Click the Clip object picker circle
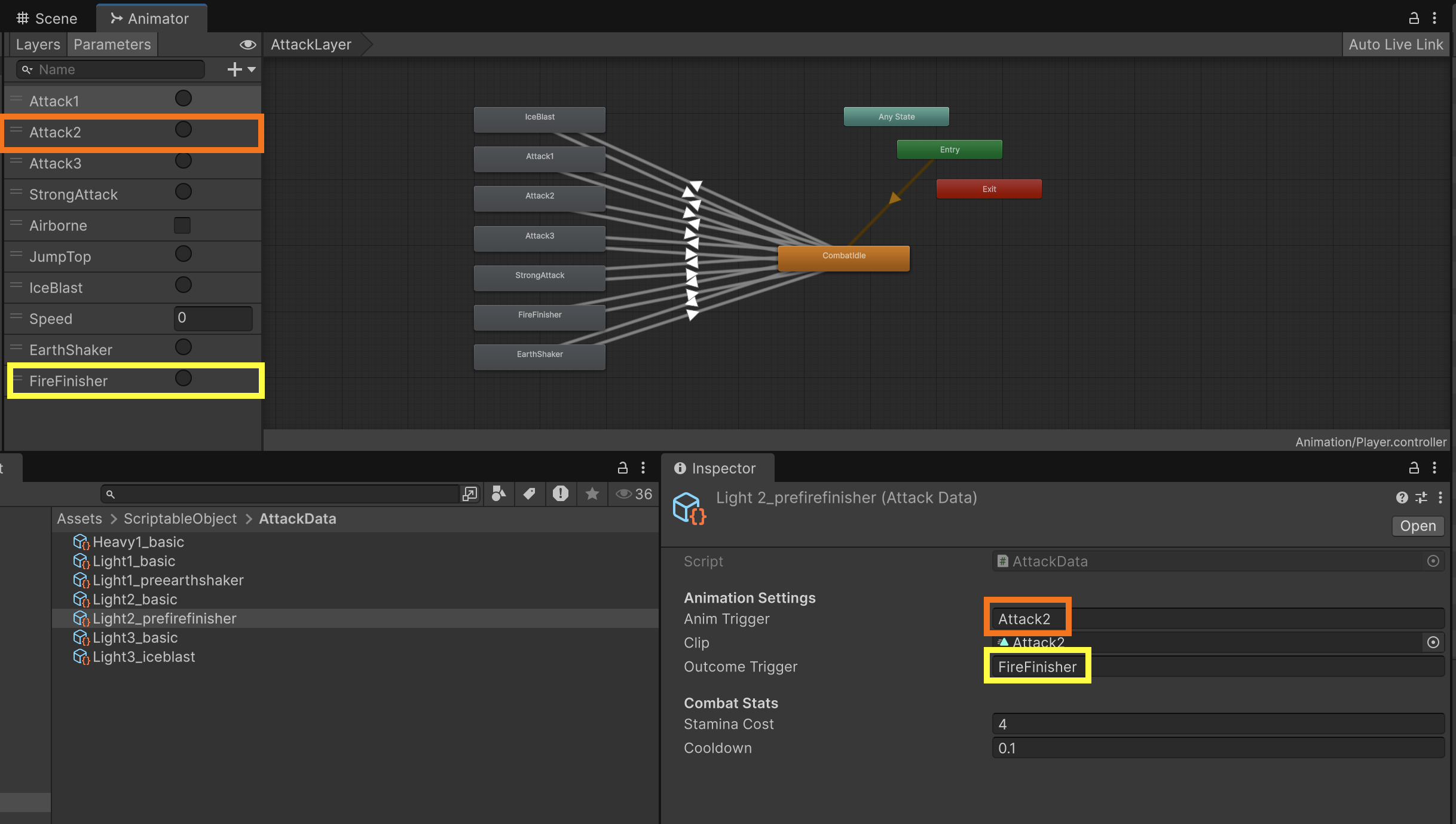1456x824 pixels. [x=1433, y=642]
